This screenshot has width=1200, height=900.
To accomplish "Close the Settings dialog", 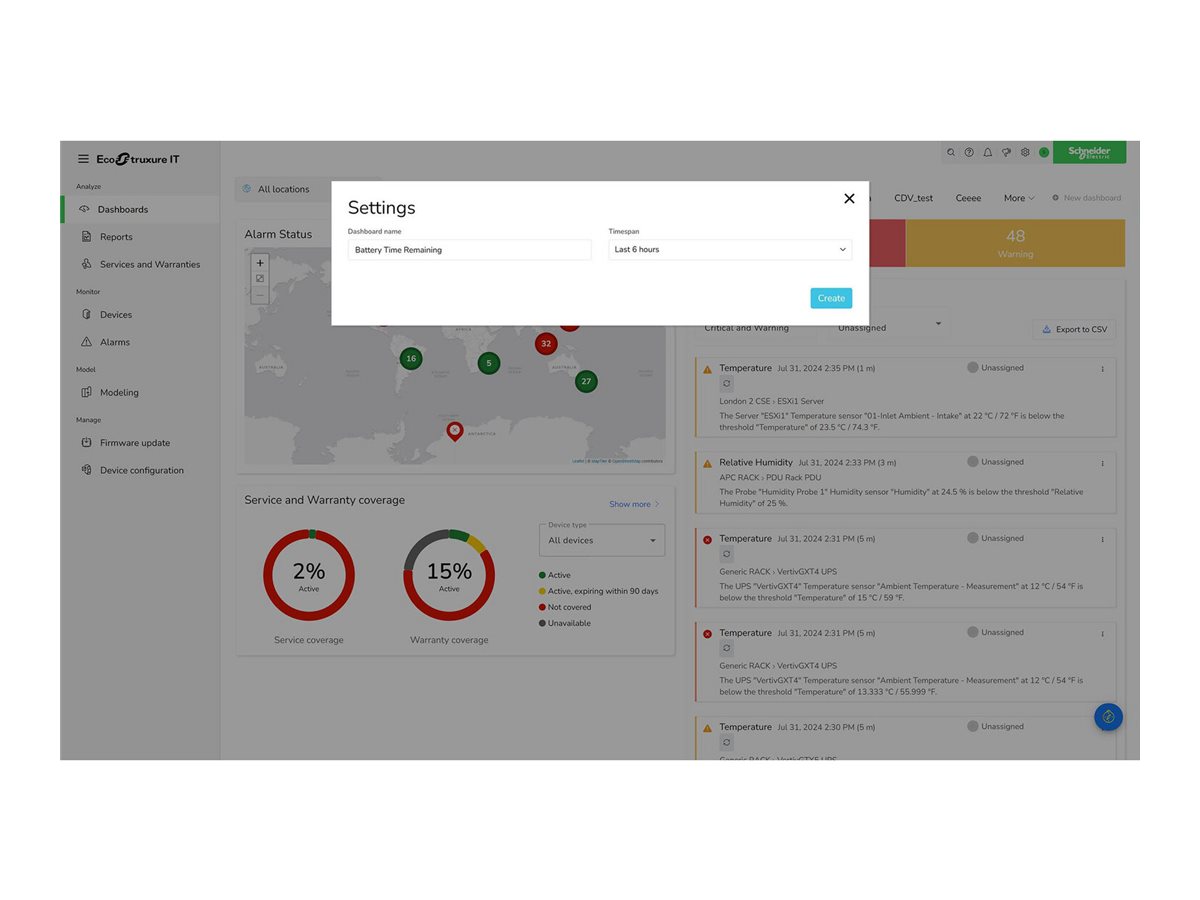I will pos(849,199).
